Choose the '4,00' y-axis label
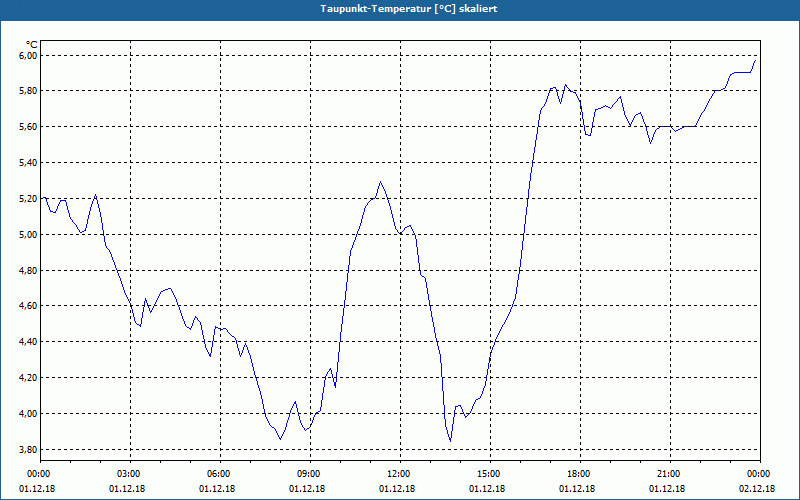The image size is (800, 500). tap(27, 413)
